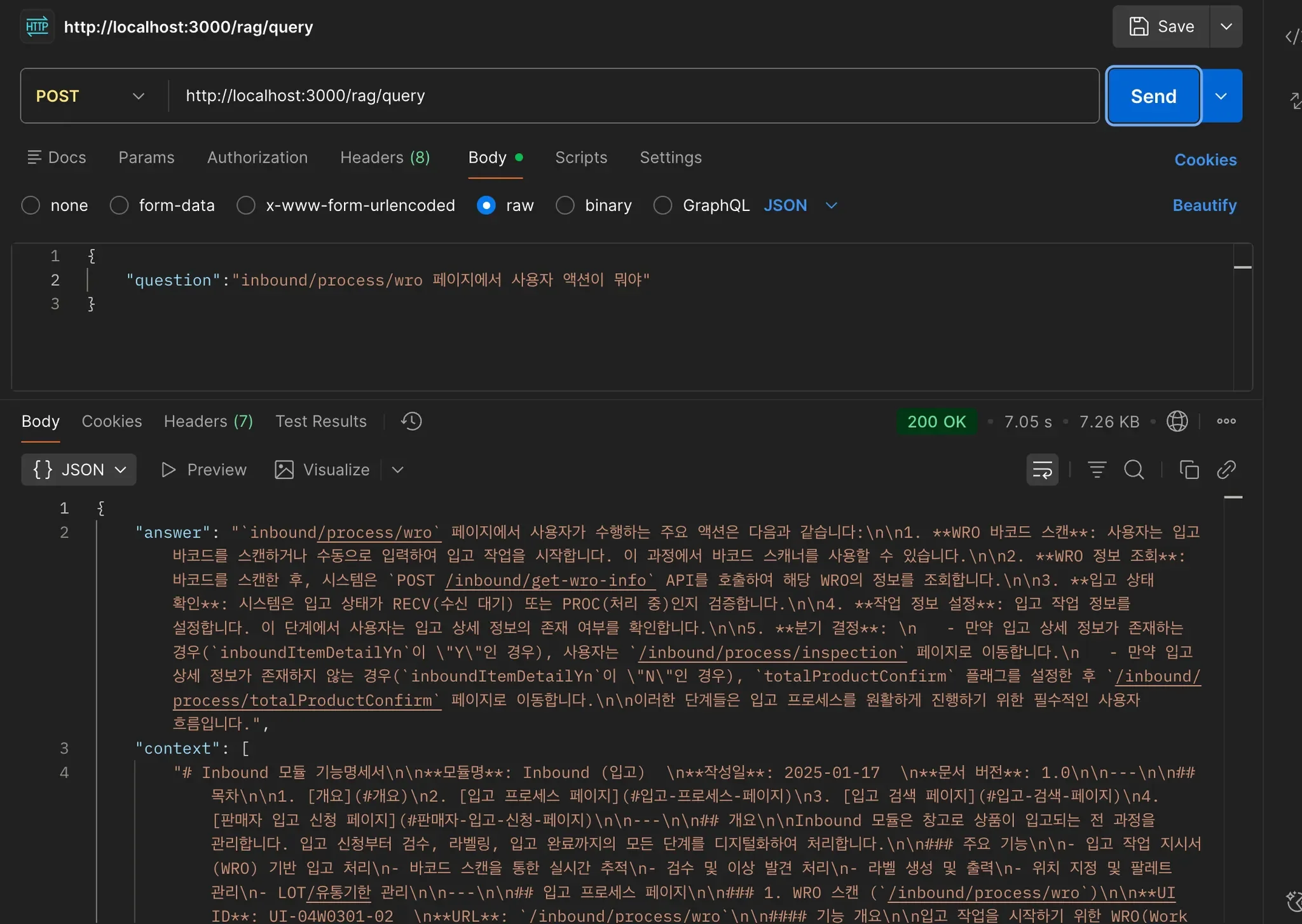Switch to the Authorization tab
Viewport: 1302px width, 924px height.
[257, 158]
